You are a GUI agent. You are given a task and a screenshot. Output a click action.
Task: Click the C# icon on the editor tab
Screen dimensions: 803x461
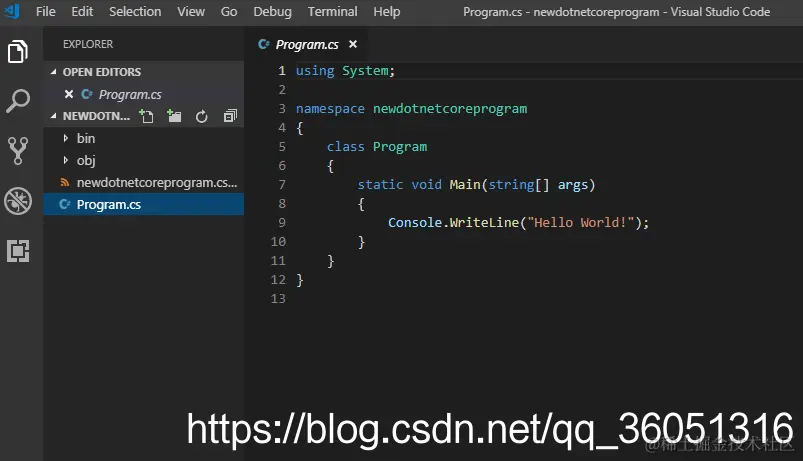[x=264, y=45]
